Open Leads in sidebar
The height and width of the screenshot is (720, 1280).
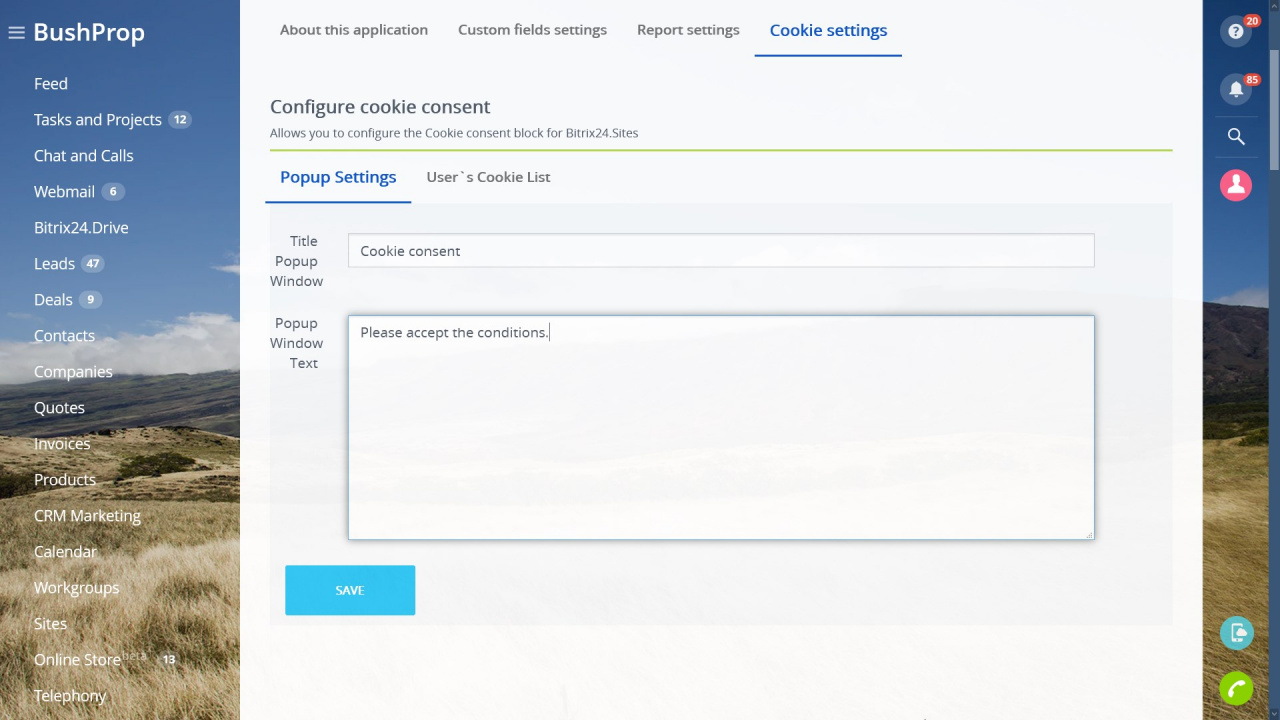(54, 264)
